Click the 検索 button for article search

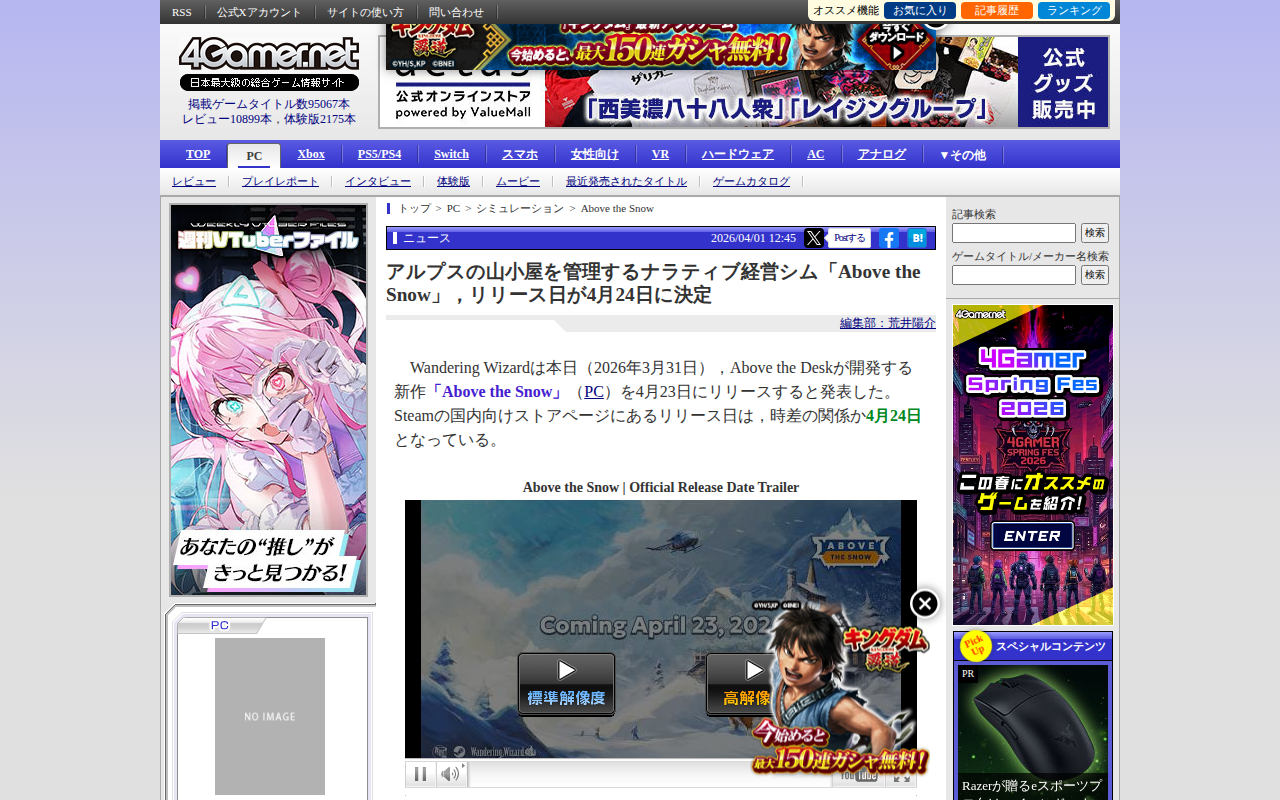[1095, 233]
